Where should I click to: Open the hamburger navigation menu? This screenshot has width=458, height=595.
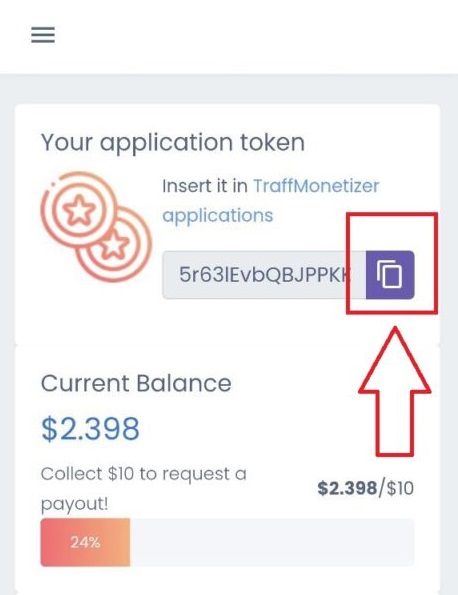(43, 35)
